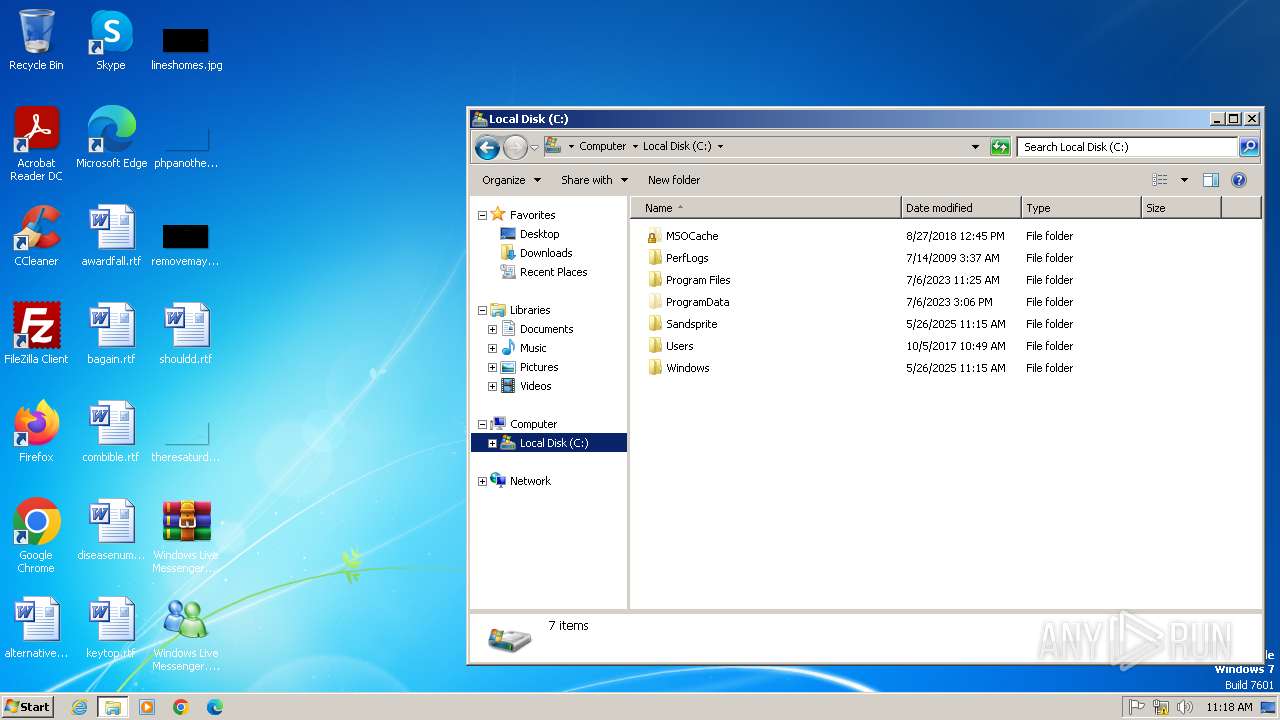
Task: Select the bagain.rtf desktop file
Action: (x=111, y=334)
